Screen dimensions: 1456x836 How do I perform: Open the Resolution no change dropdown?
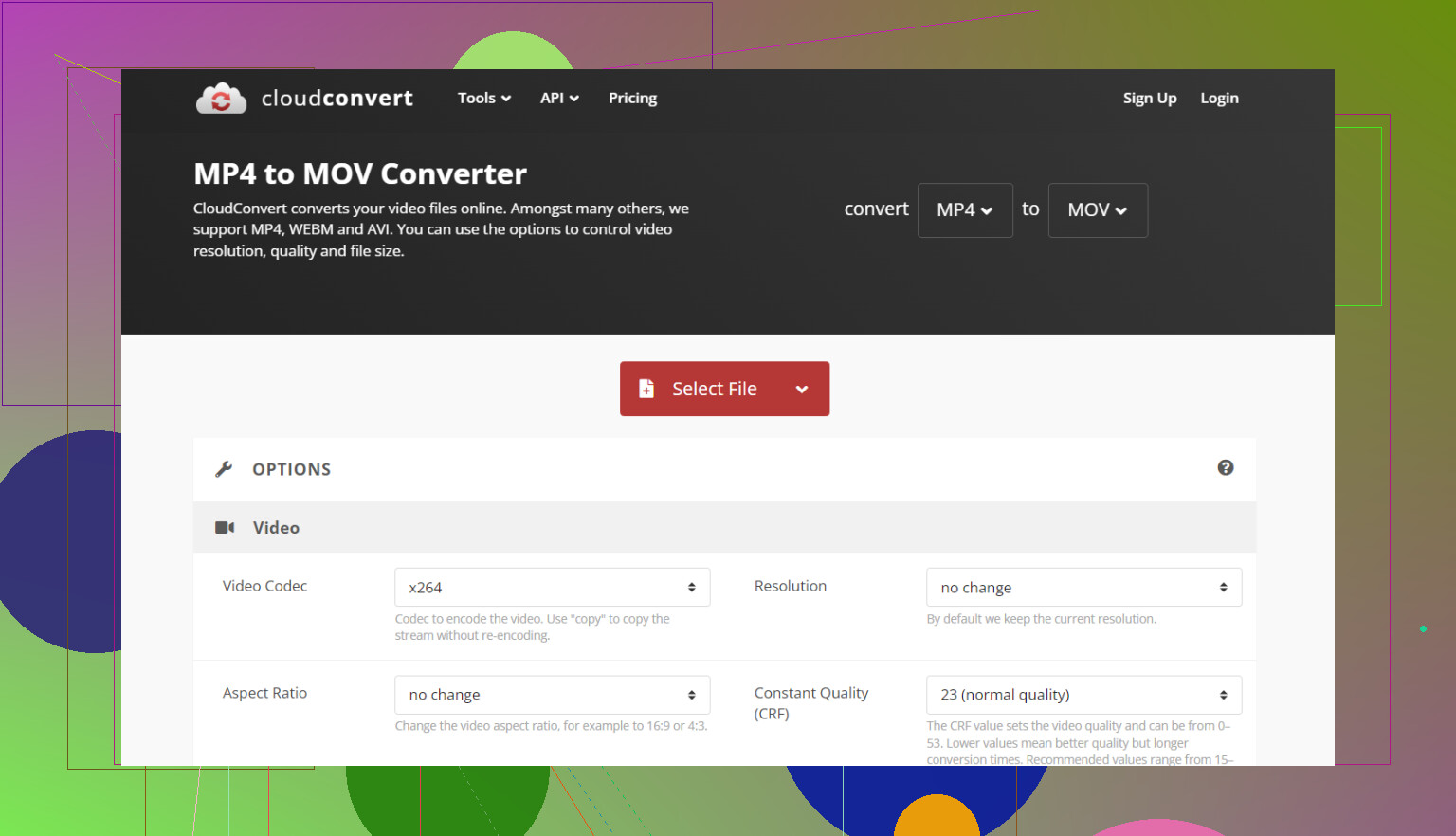[x=1084, y=588]
